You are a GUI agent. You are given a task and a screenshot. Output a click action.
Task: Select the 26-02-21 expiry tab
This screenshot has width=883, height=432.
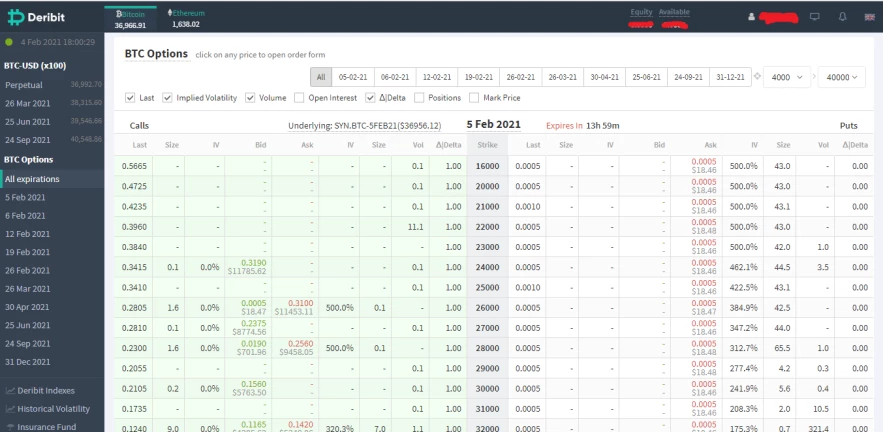click(x=521, y=77)
